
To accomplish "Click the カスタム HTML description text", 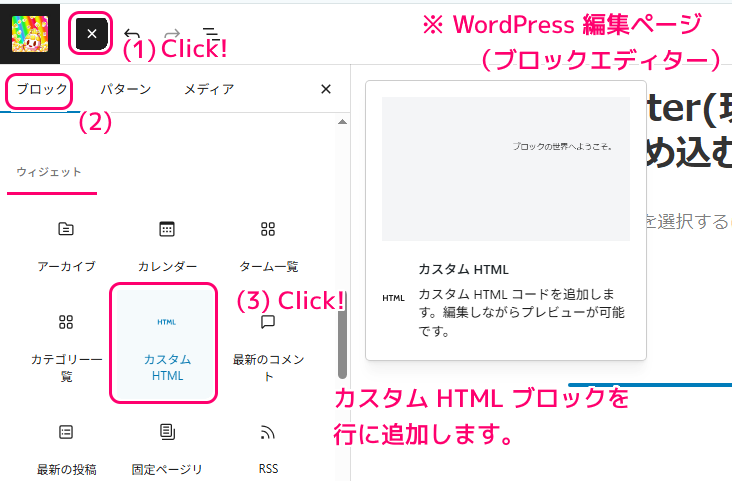I will (x=521, y=312).
